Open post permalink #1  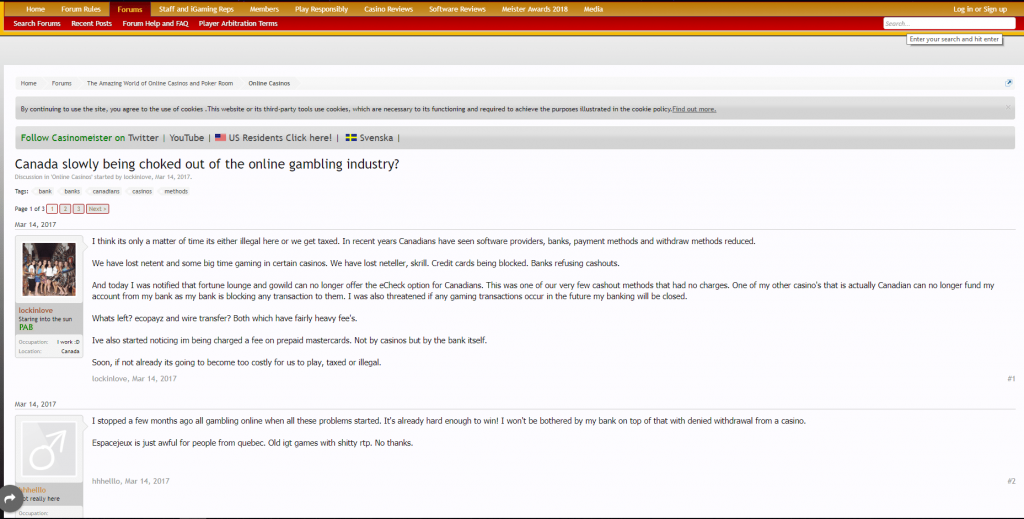coord(1011,379)
